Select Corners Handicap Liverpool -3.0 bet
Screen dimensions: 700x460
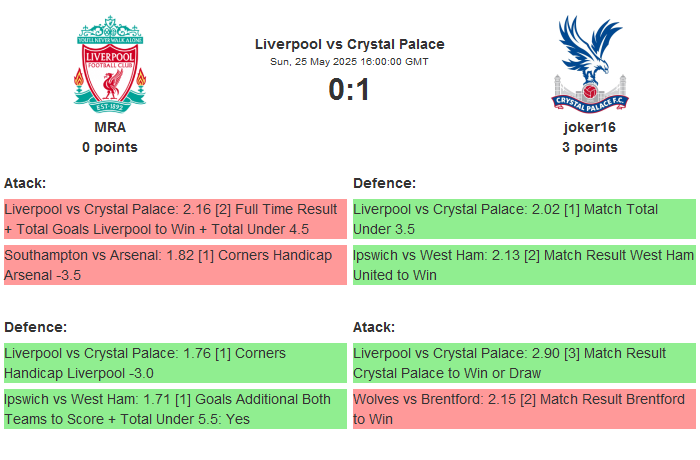pyautogui.click(x=175, y=363)
